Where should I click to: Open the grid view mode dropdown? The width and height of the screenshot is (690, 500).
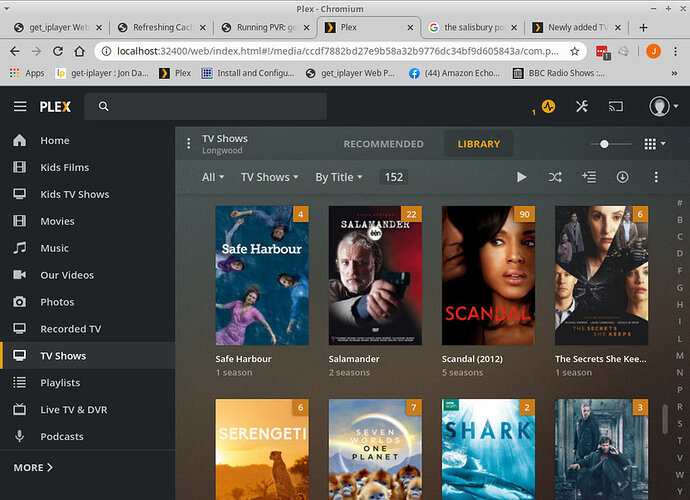654,144
